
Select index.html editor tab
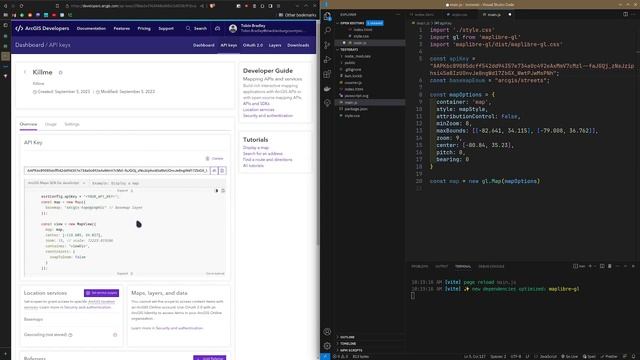(x=424, y=15)
